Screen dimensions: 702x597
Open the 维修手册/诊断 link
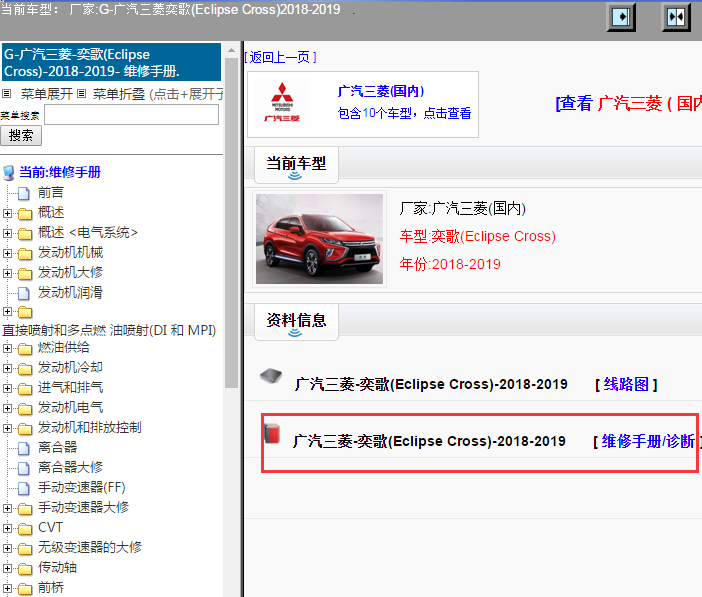coord(647,442)
